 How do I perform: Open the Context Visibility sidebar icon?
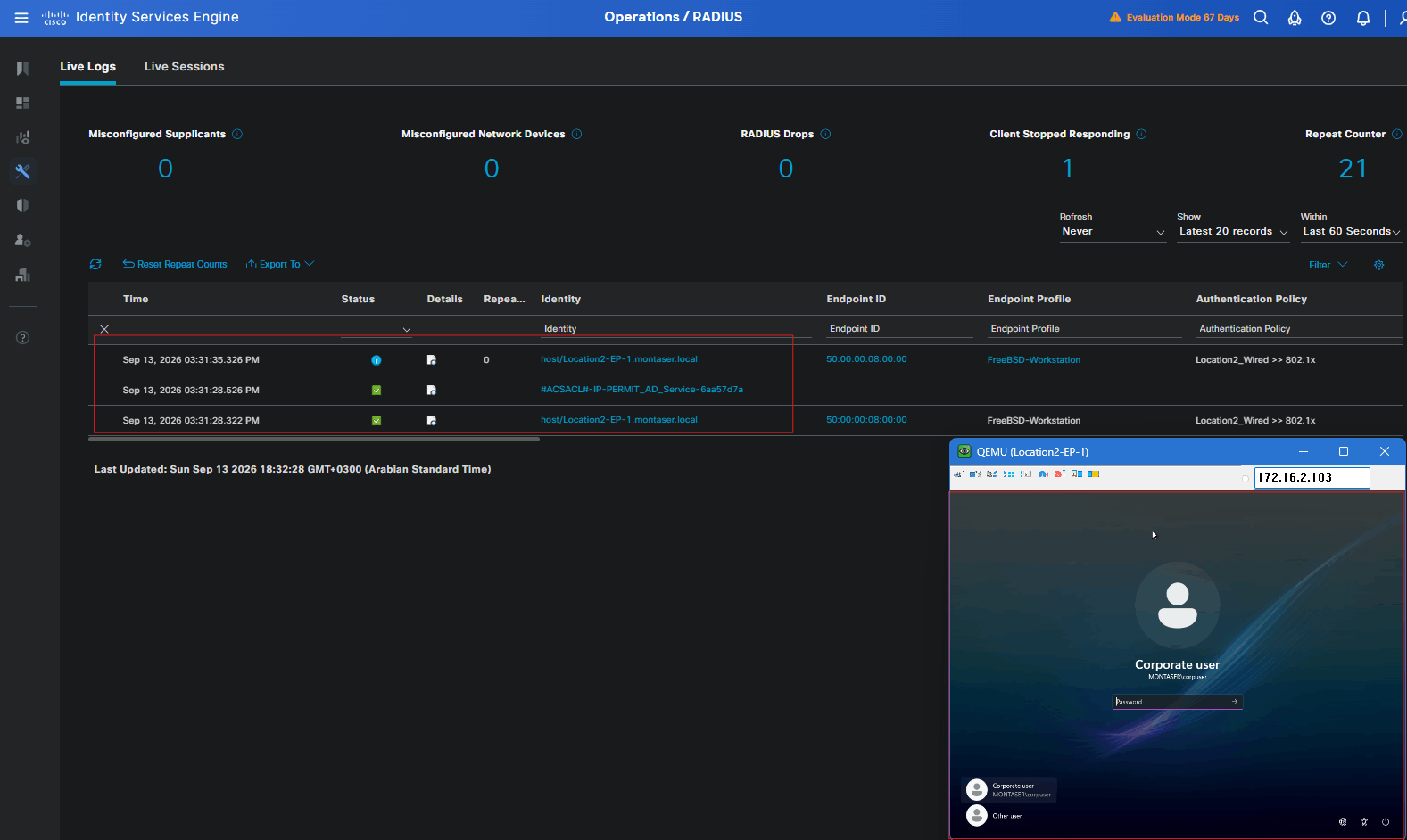[23, 137]
